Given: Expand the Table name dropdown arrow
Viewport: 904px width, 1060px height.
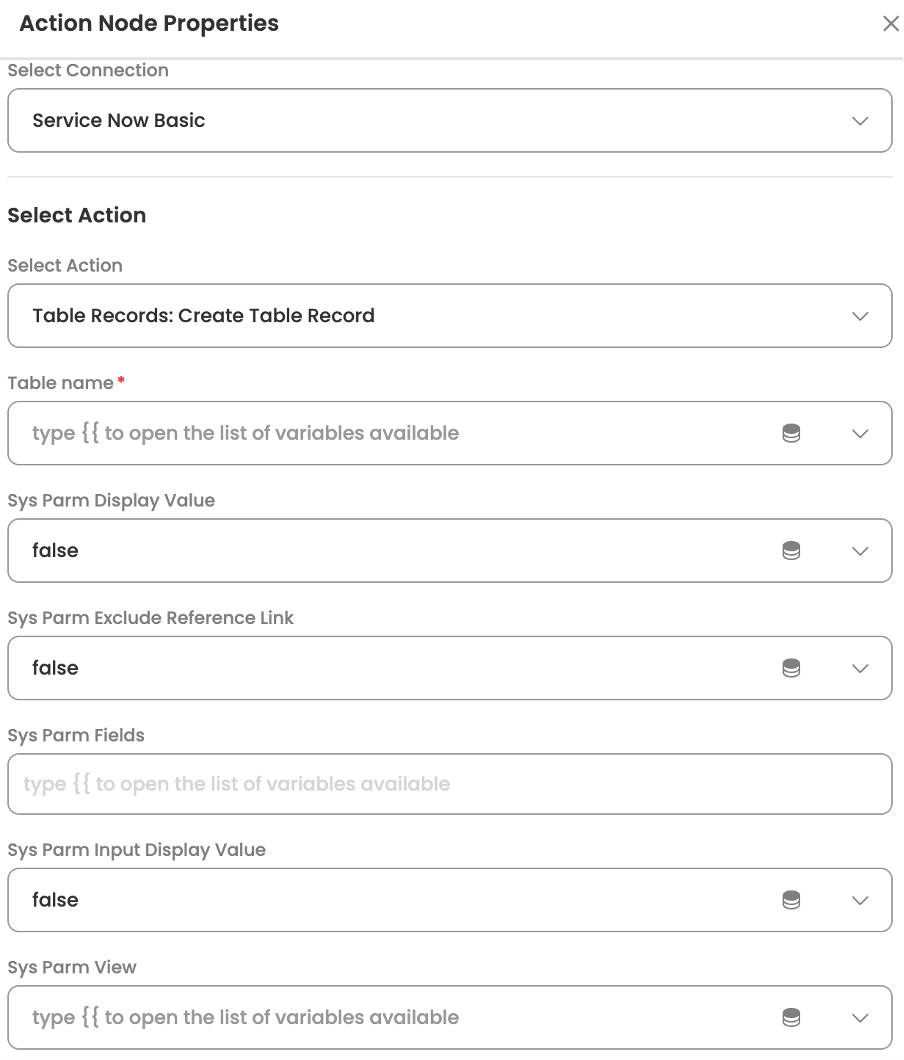Looking at the screenshot, I should coord(860,434).
